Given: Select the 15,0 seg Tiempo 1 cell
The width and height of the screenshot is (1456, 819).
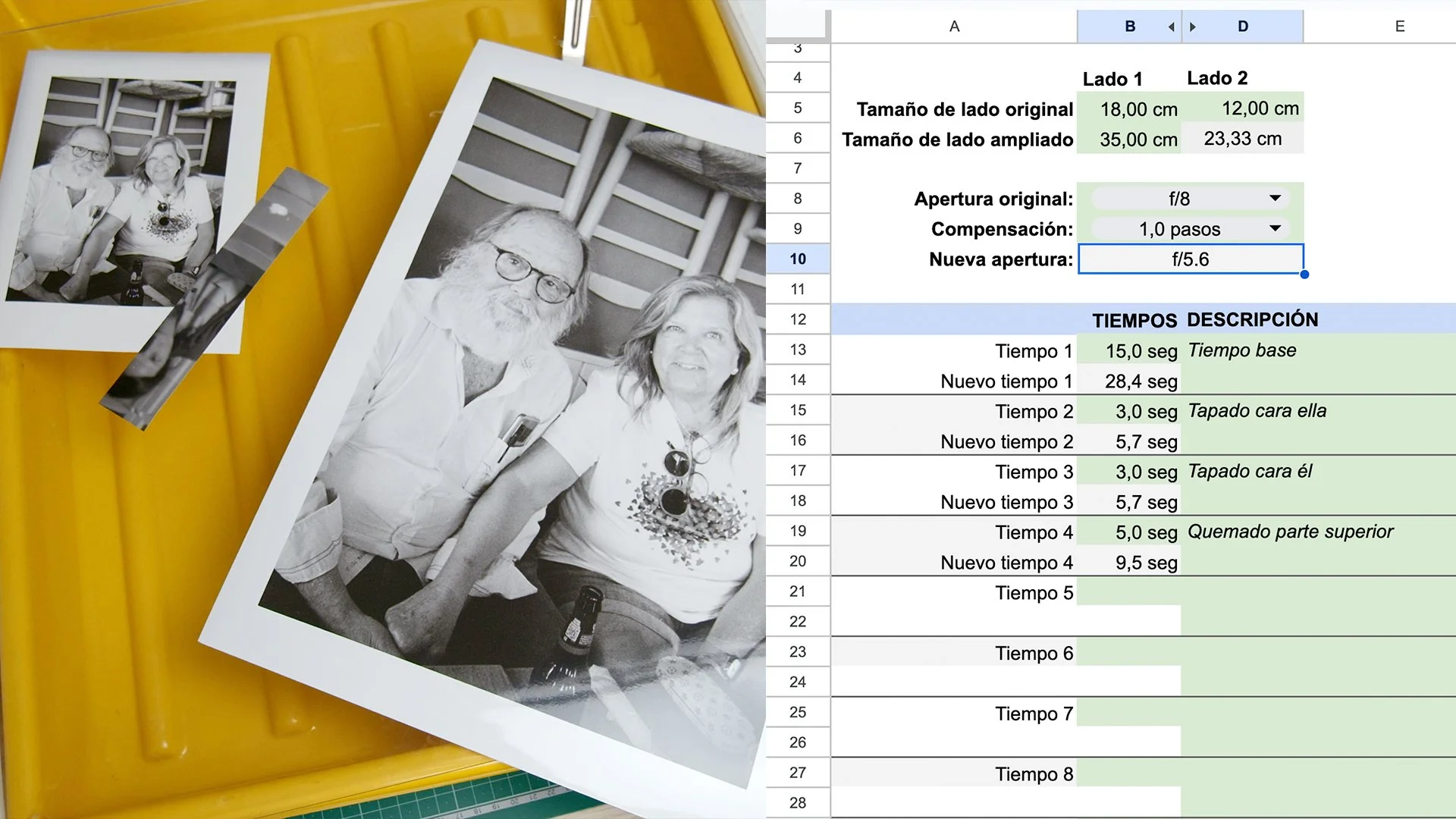Looking at the screenshot, I should point(1129,350).
